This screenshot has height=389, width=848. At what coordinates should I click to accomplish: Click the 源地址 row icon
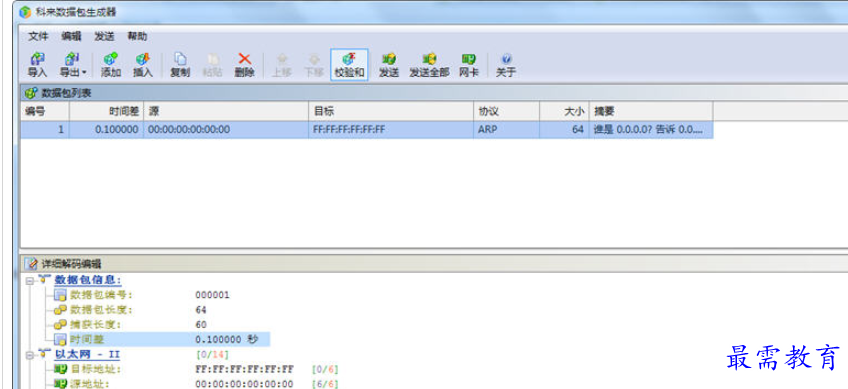(61, 384)
